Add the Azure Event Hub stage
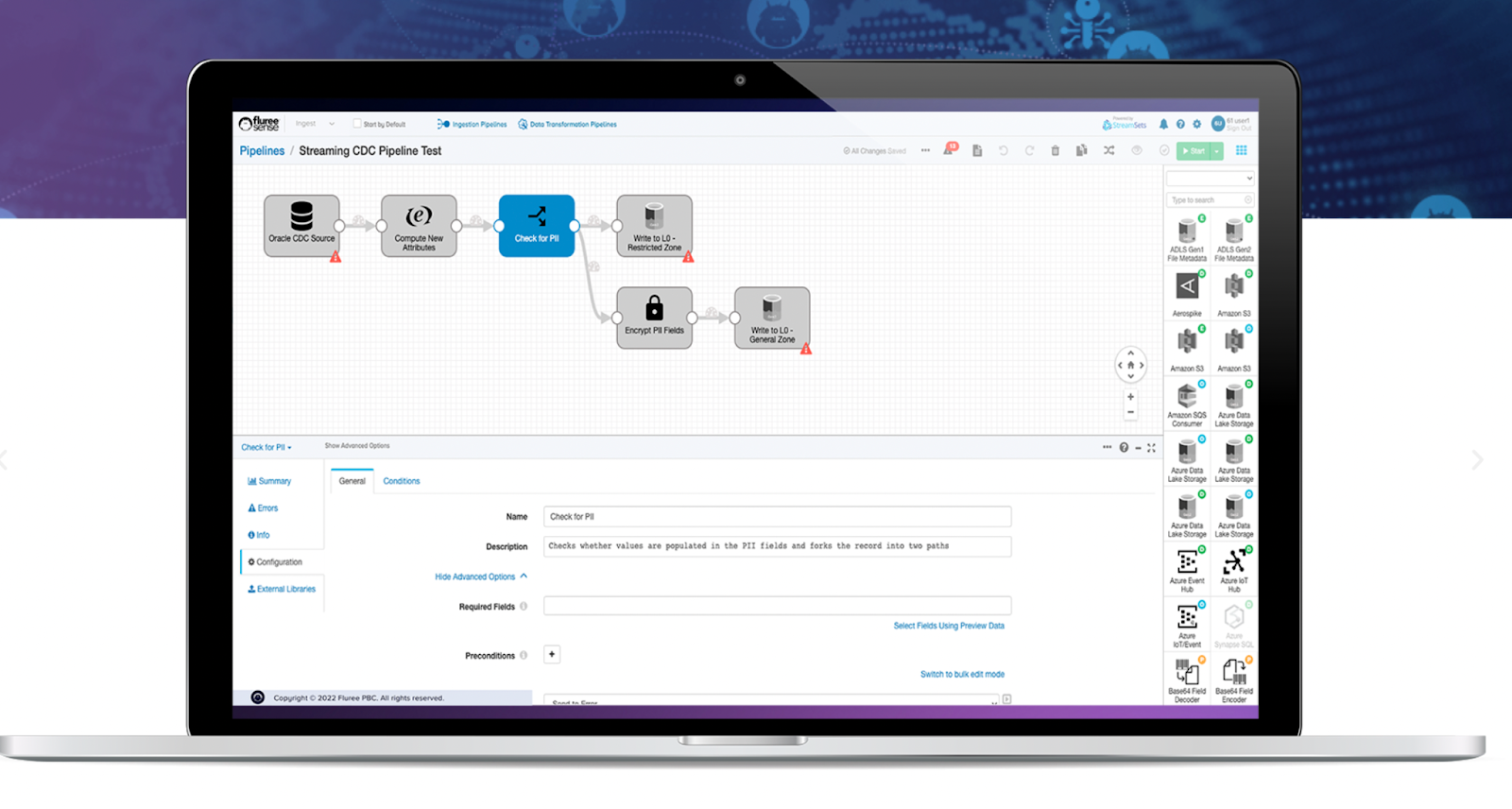This screenshot has height=809, width=1512. click(1187, 570)
